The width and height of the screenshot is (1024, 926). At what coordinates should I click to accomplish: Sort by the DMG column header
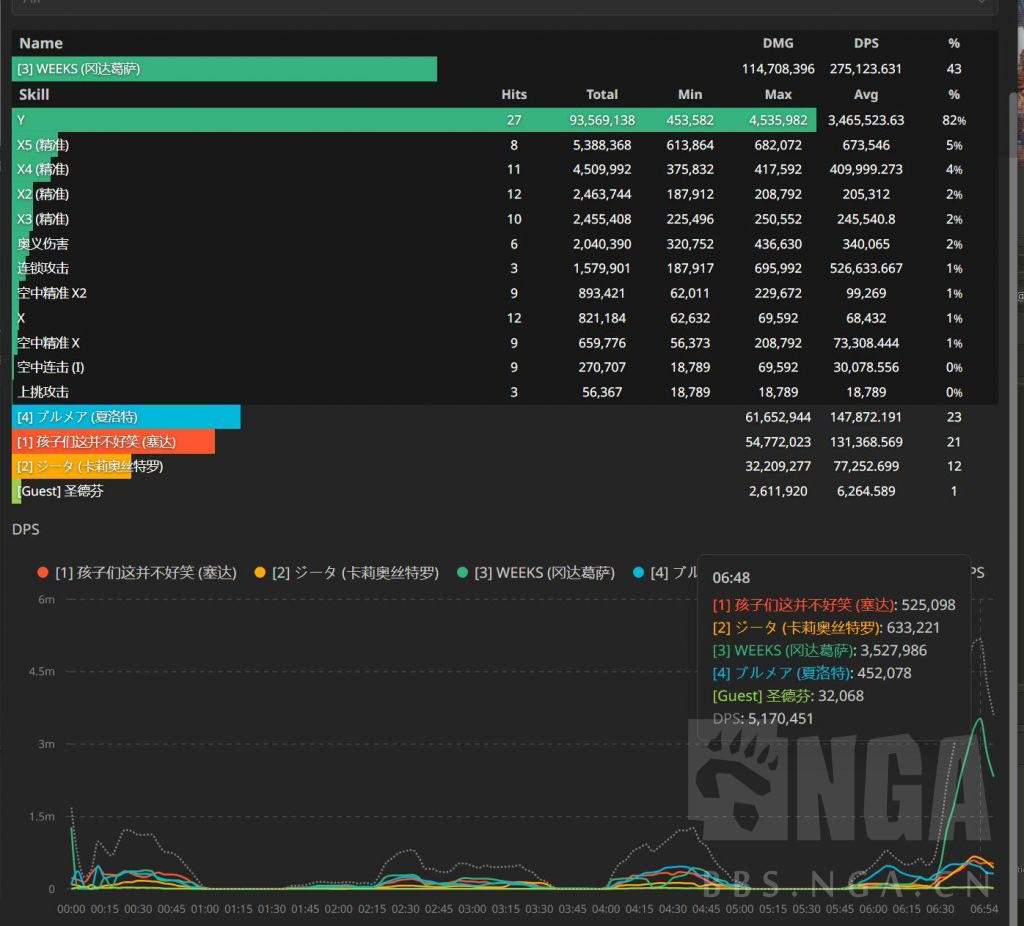coord(777,43)
